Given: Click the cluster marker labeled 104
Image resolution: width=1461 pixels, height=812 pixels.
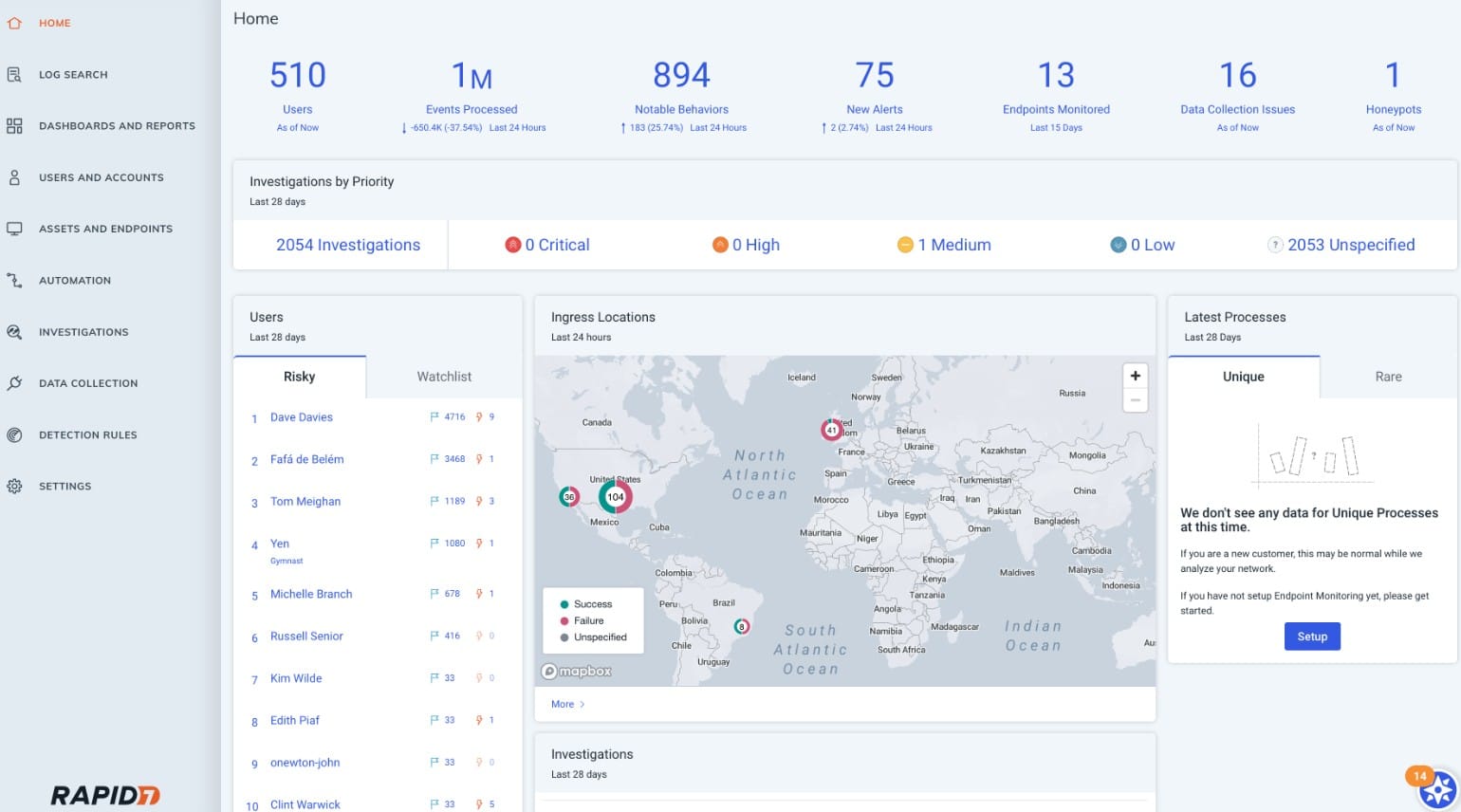Looking at the screenshot, I should (x=616, y=496).
